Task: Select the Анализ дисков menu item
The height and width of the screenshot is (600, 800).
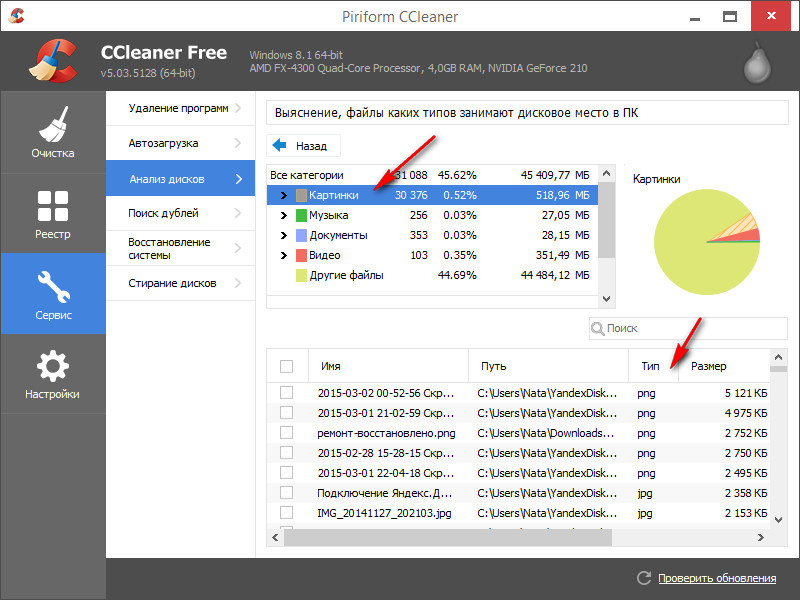Action: pos(181,179)
